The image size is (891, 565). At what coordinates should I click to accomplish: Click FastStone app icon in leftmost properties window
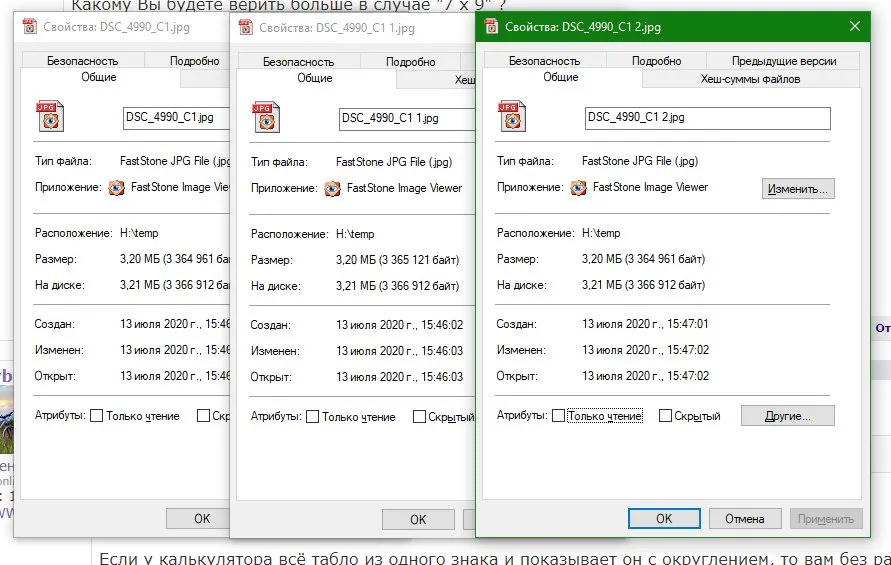pos(116,188)
